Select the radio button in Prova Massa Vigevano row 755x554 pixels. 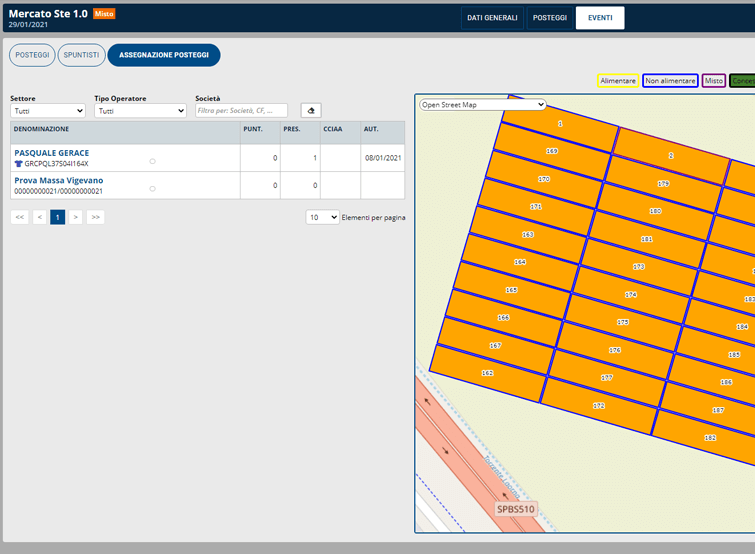pyautogui.click(x=153, y=189)
